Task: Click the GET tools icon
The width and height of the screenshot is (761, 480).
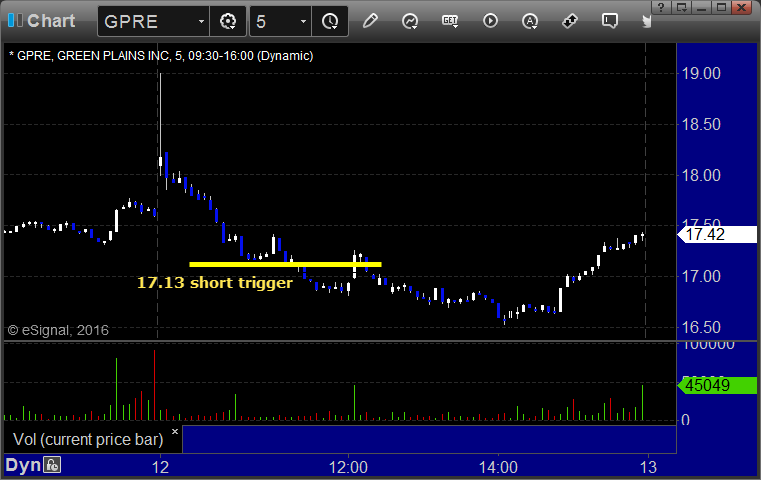Action: click(x=450, y=21)
